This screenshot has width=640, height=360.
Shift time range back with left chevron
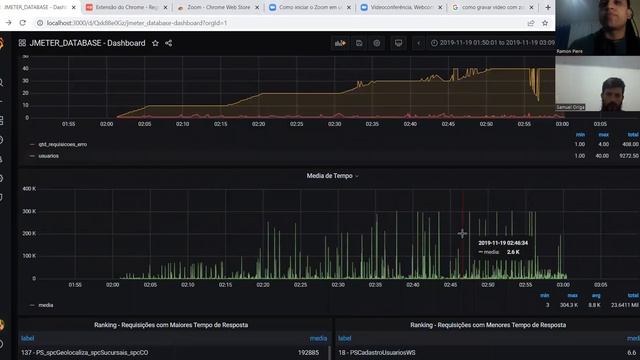pyautogui.click(x=418, y=43)
